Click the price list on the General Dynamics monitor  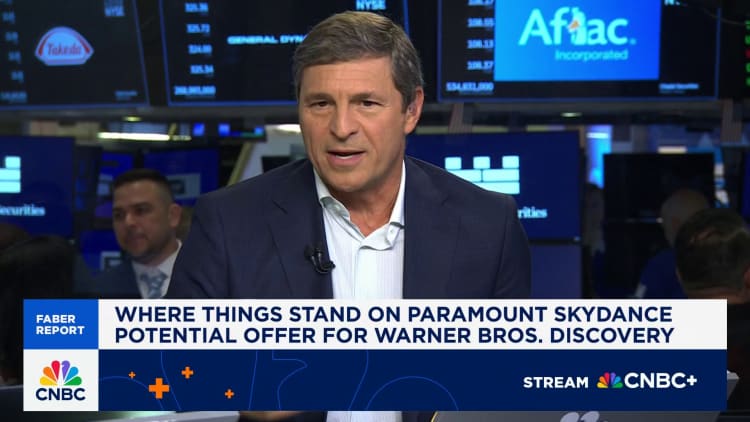pyautogui.click(x=200, y=45)
